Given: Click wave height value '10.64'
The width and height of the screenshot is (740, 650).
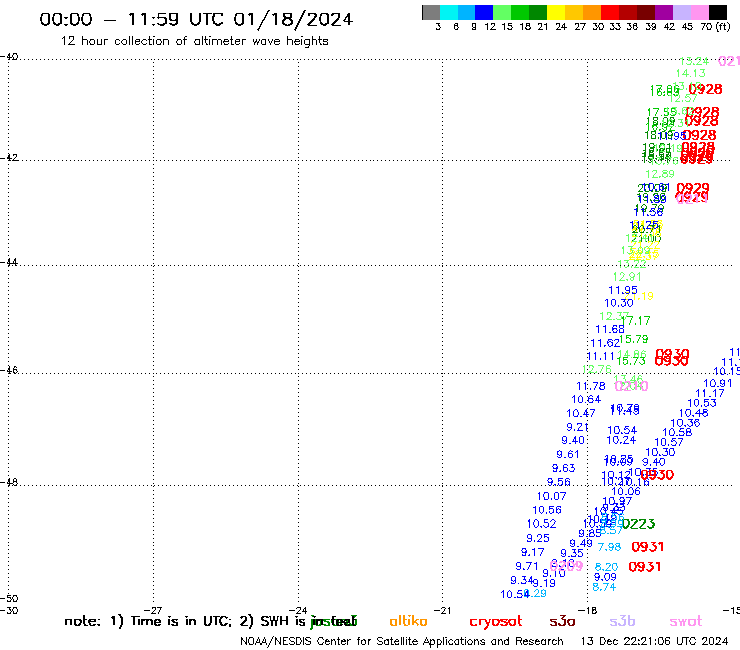Looking at the screenshot, I should 586,399.
